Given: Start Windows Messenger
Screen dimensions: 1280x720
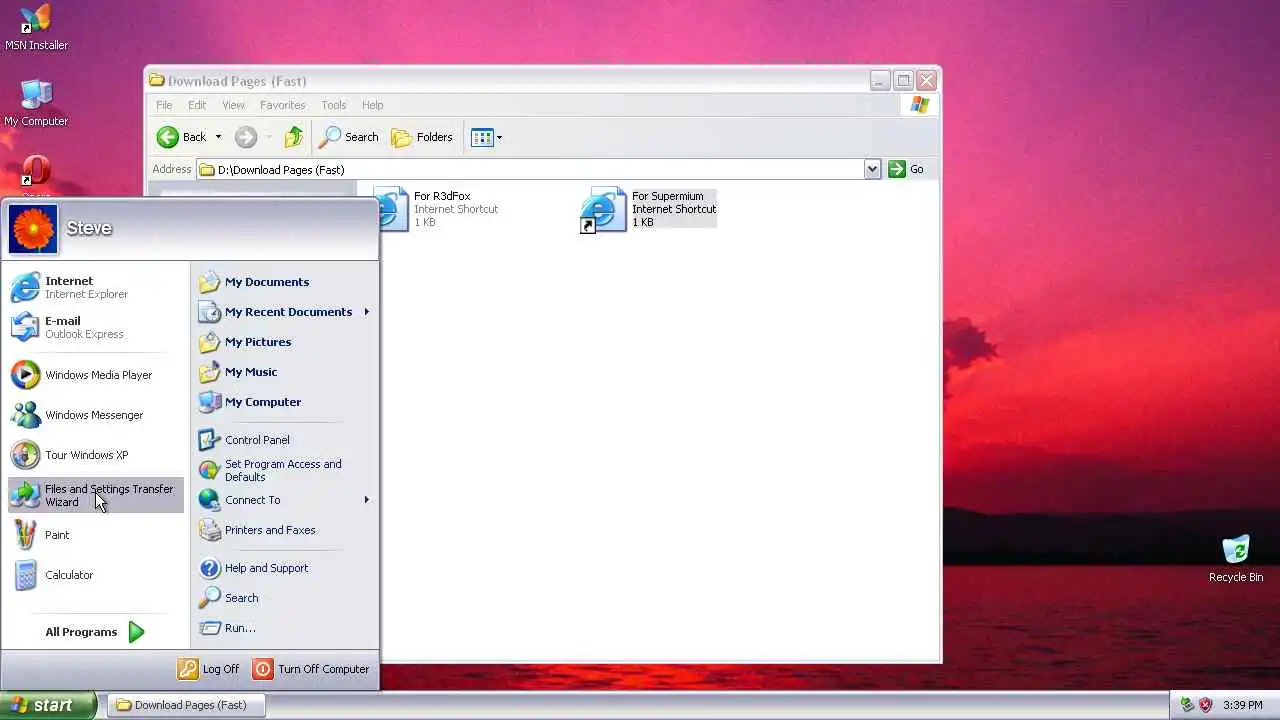Looking at the screenshot, I should [95, 415].
